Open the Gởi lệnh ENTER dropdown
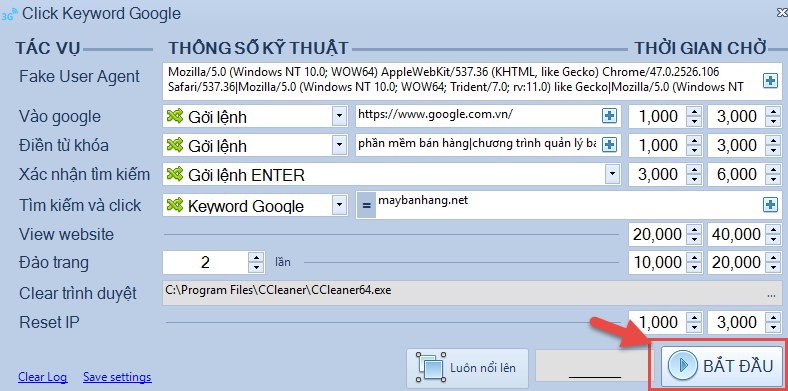The image size is (788, 391). click(612, 175)
